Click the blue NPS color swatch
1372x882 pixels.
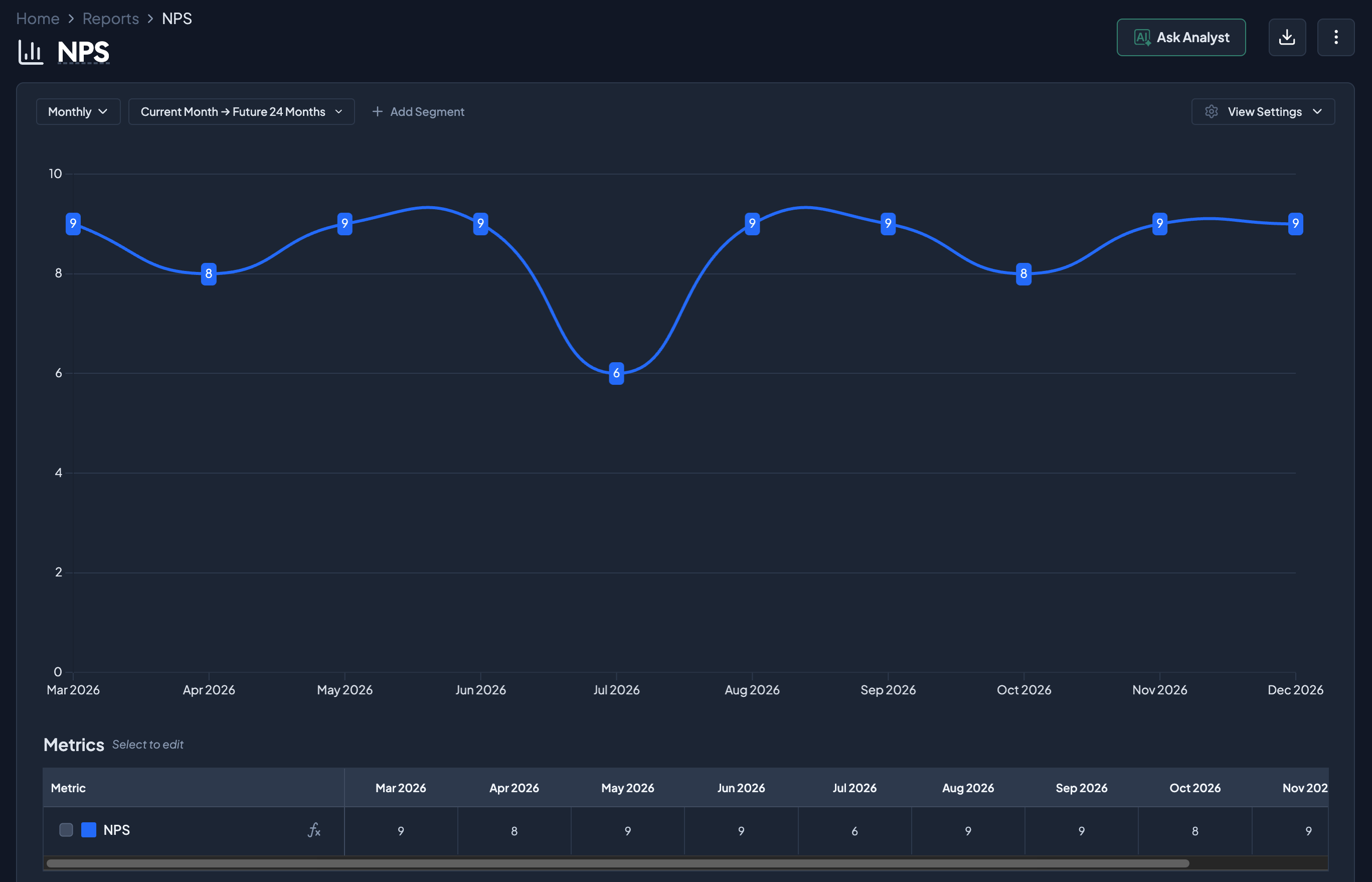coord(89,830)
